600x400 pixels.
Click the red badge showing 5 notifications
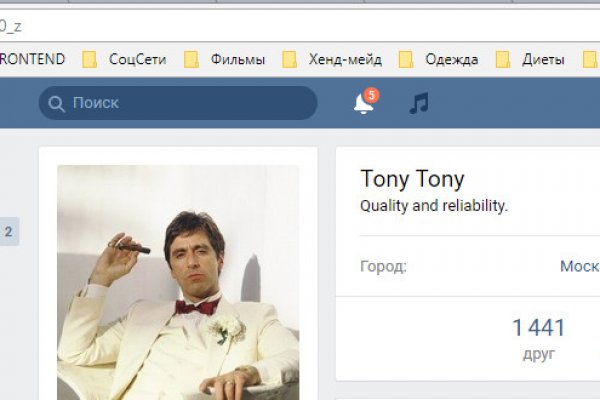click(x=372, y=95)
